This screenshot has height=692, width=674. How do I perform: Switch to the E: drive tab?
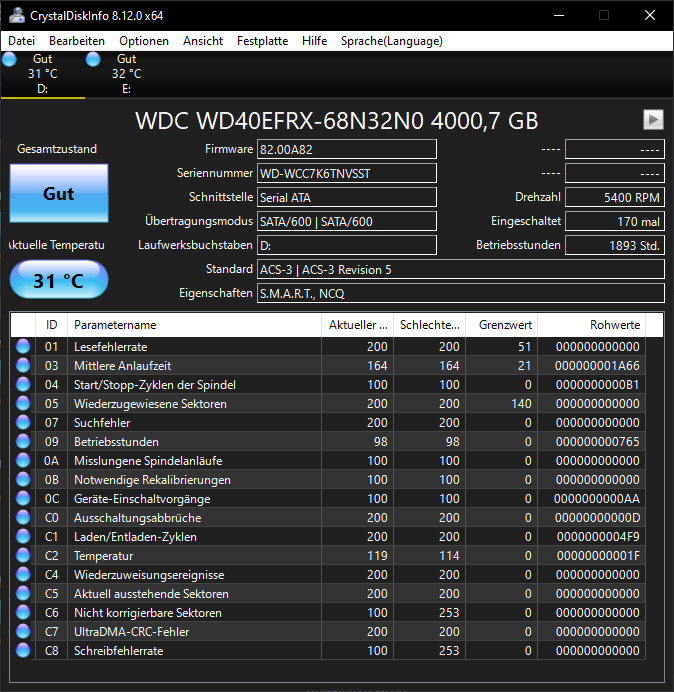[127, 74]
